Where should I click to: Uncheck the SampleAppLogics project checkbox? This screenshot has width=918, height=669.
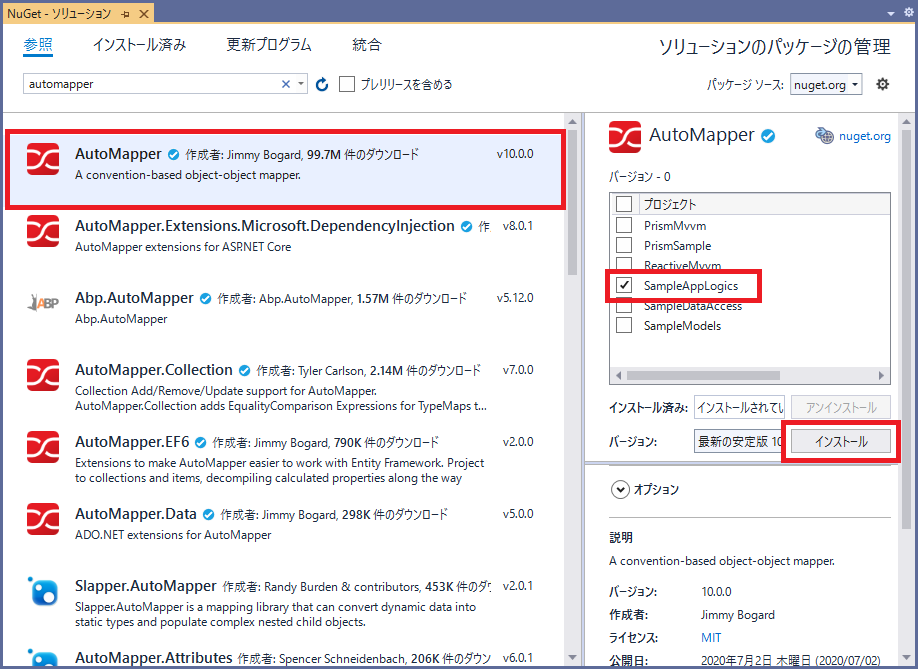pos(624,285)
